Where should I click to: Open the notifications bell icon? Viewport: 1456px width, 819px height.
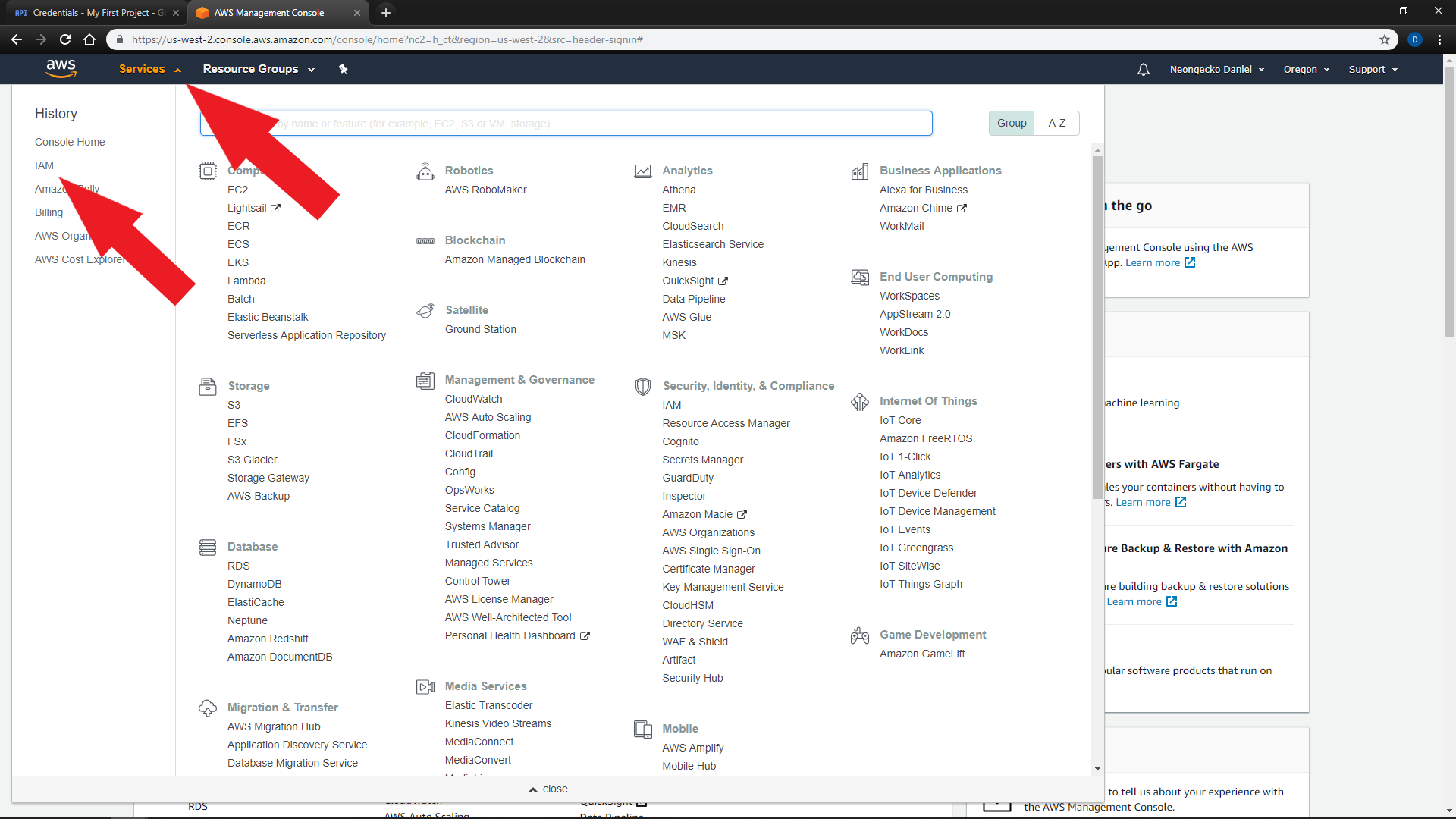click(x=1144, y=69)
